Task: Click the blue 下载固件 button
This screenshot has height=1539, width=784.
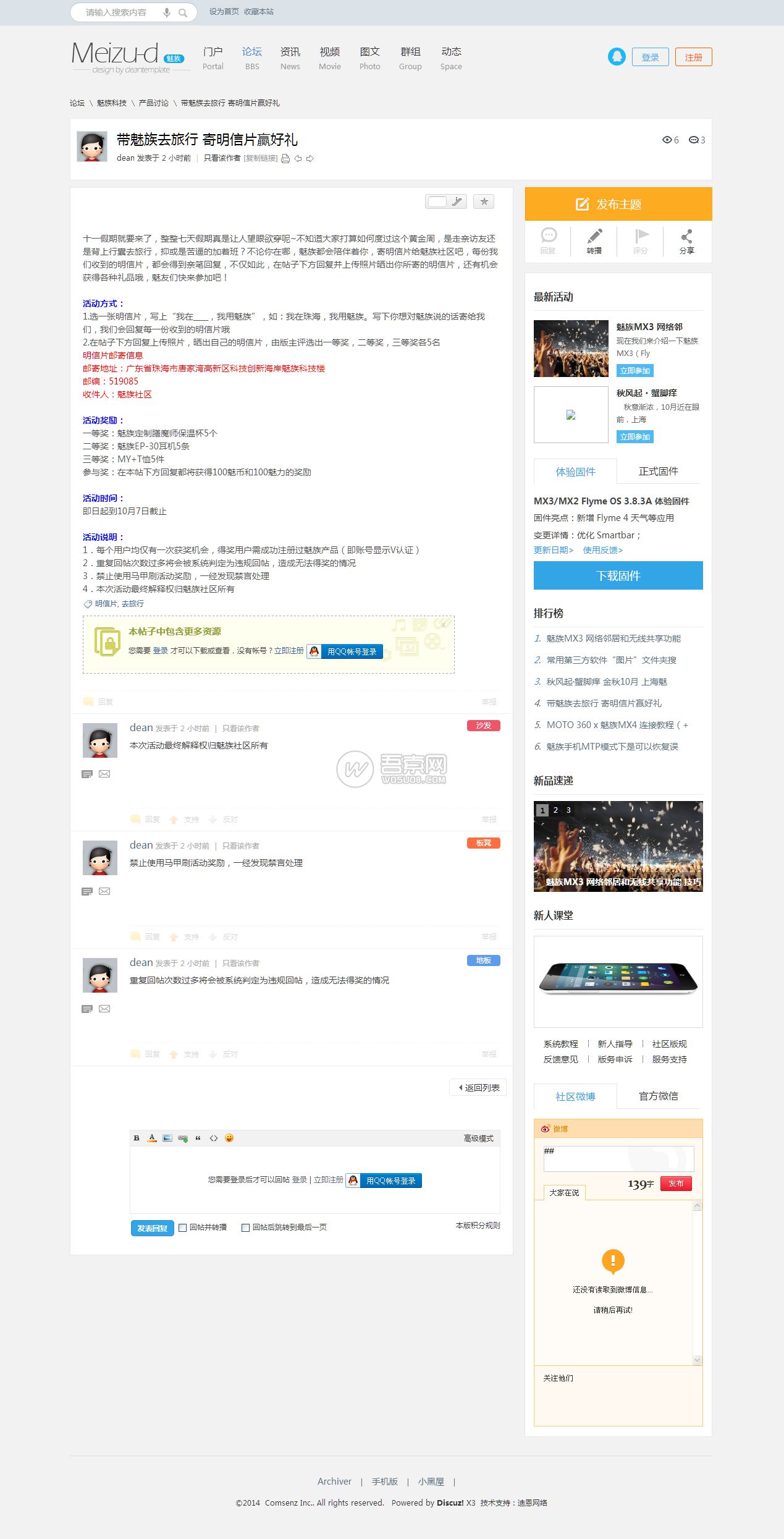Action: coord(618,575)
